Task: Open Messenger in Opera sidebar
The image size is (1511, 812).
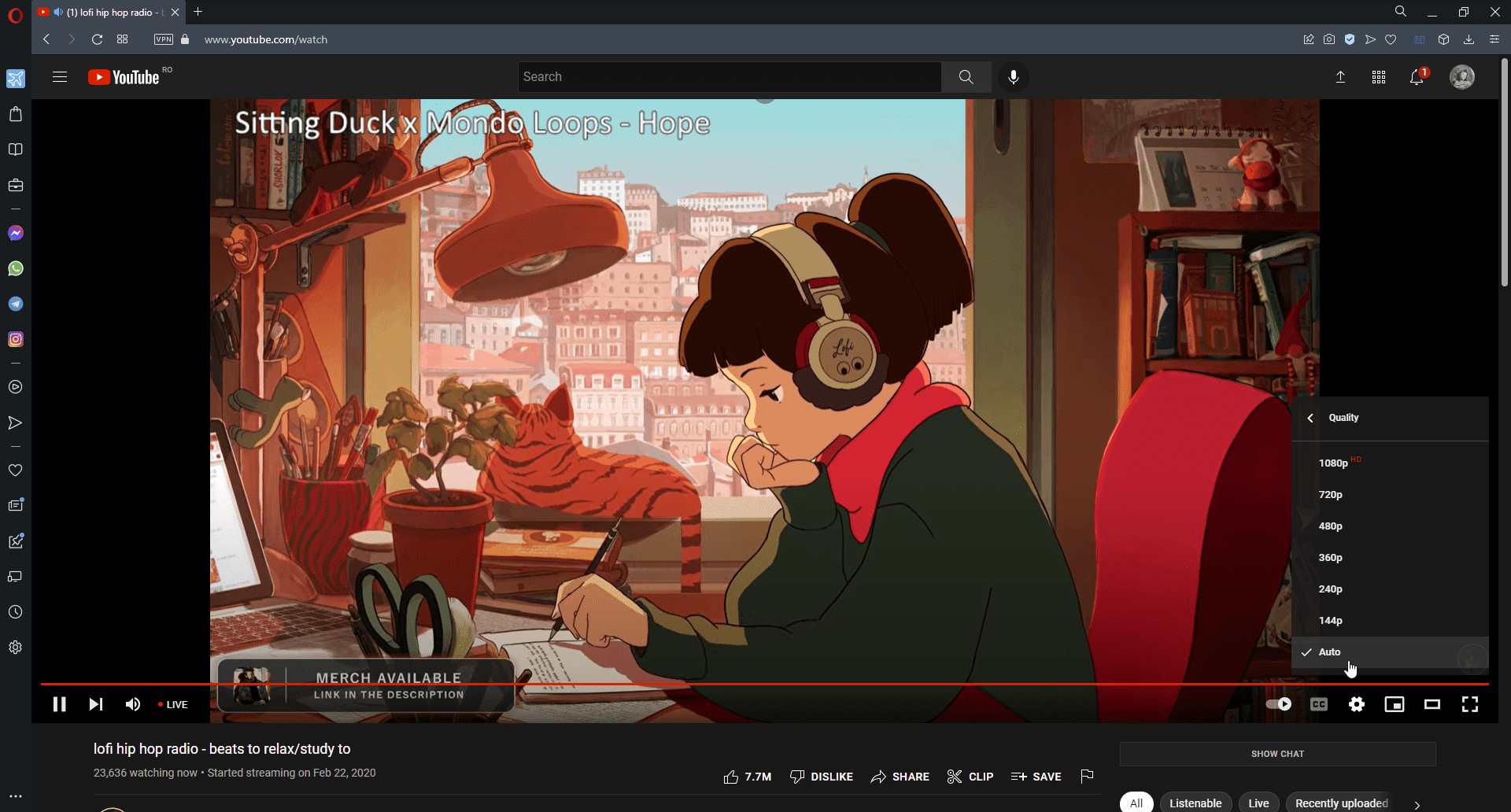Action: [x=16, y=233]
